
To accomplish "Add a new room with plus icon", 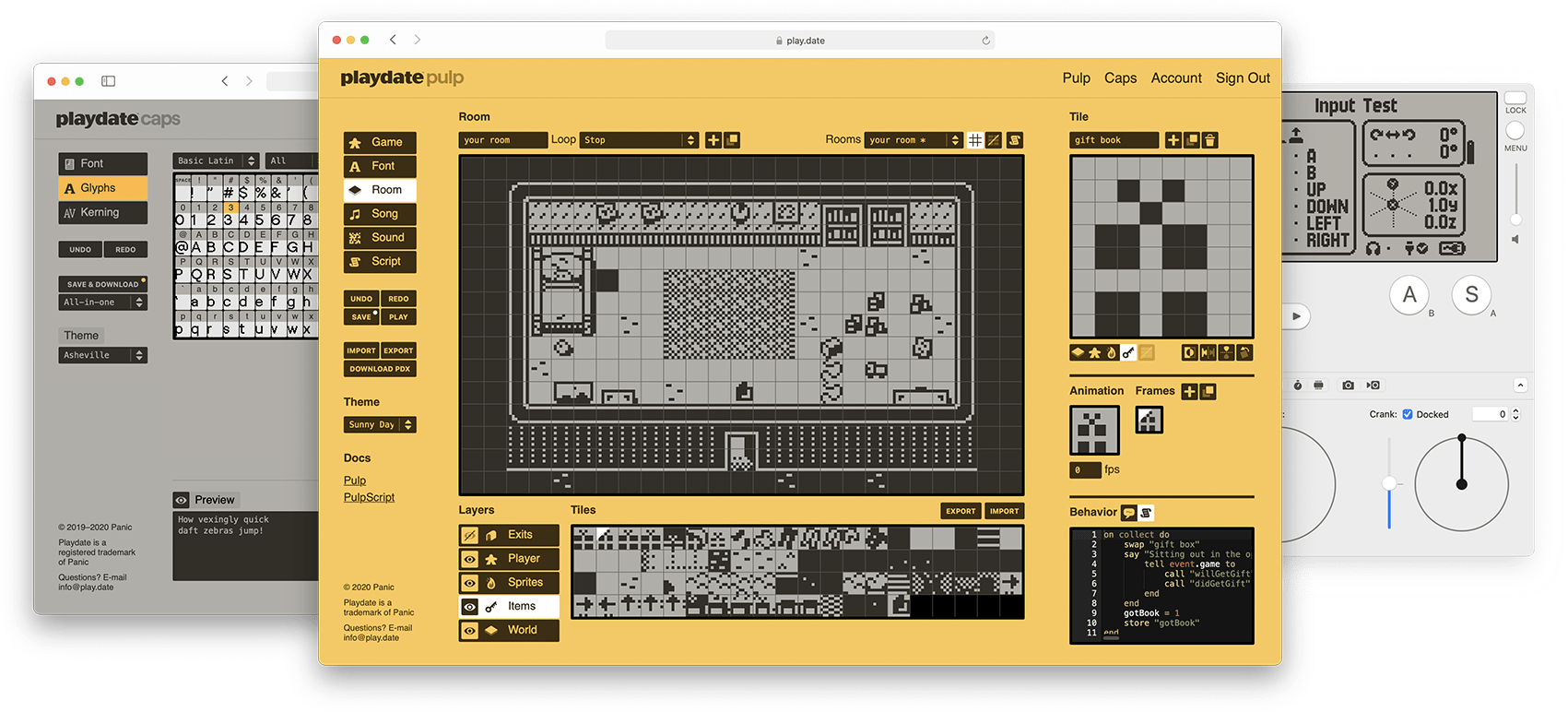I will click(713, 140).
